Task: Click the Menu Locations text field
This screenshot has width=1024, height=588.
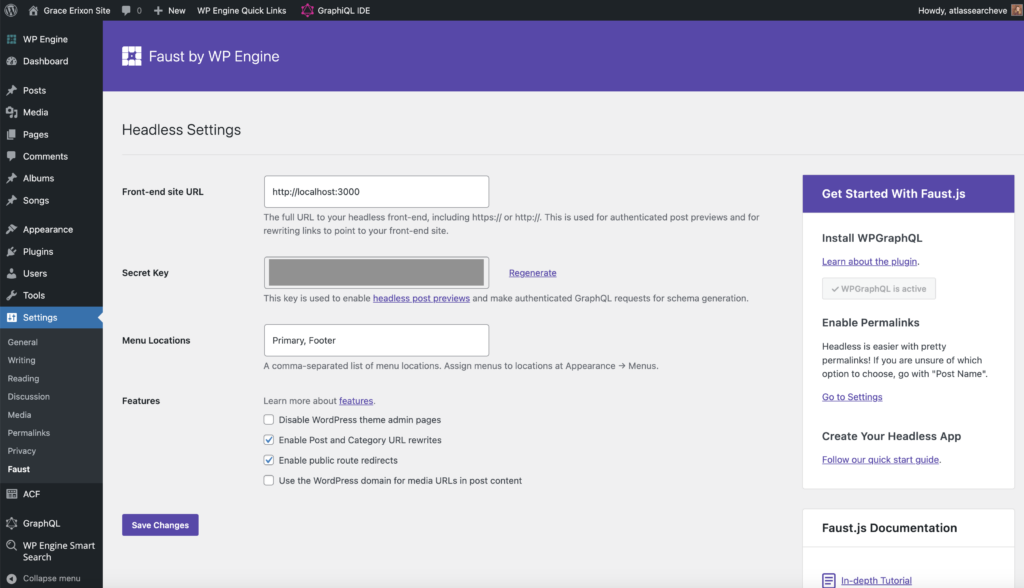Action: (376, 340)
